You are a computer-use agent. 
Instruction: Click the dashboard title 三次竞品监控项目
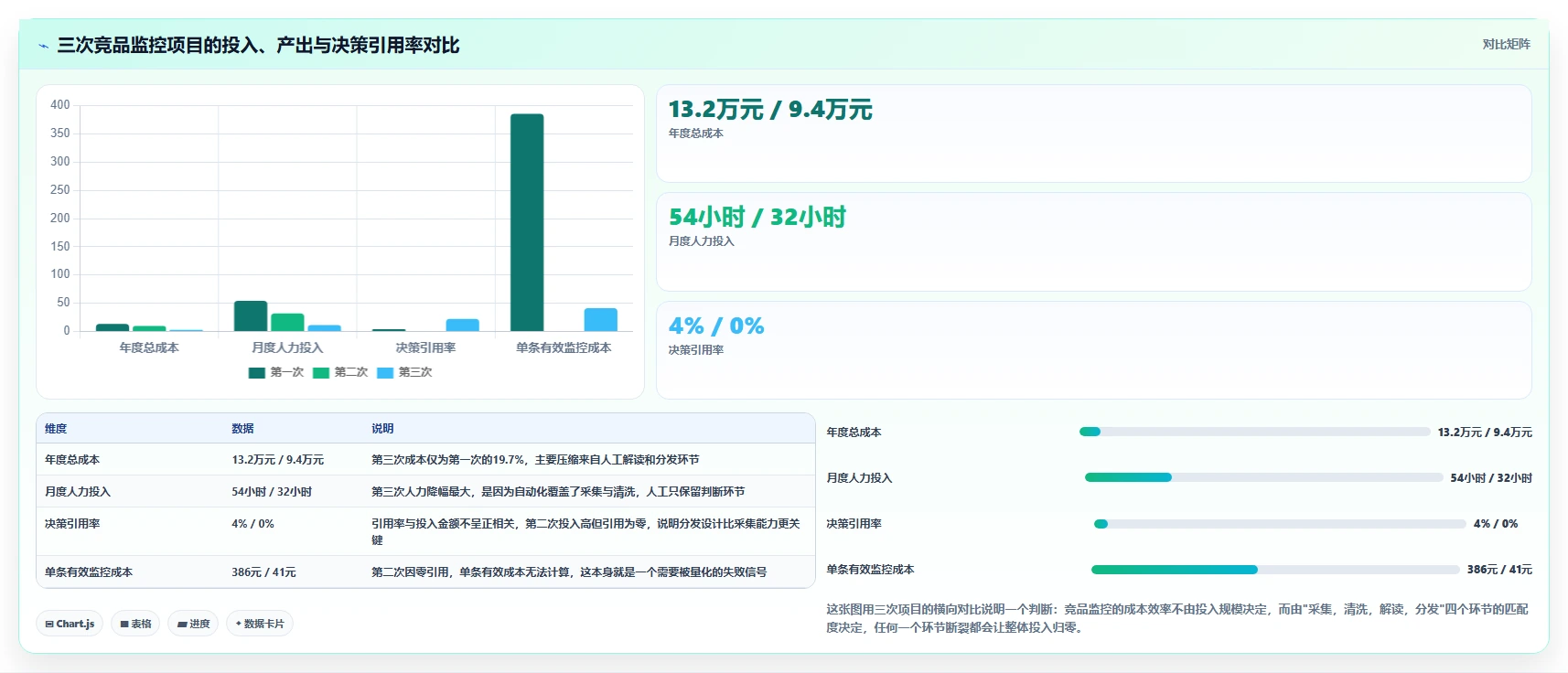[258, 45]
